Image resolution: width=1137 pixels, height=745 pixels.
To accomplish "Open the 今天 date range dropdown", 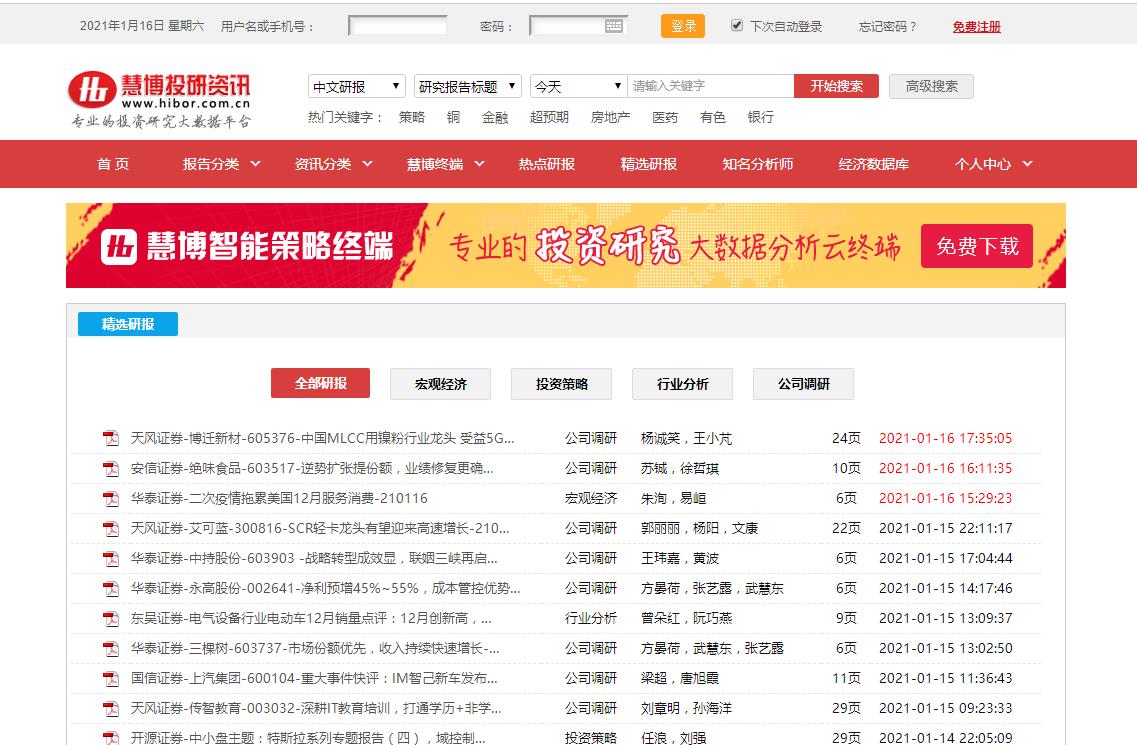I will tap(577, 86).
